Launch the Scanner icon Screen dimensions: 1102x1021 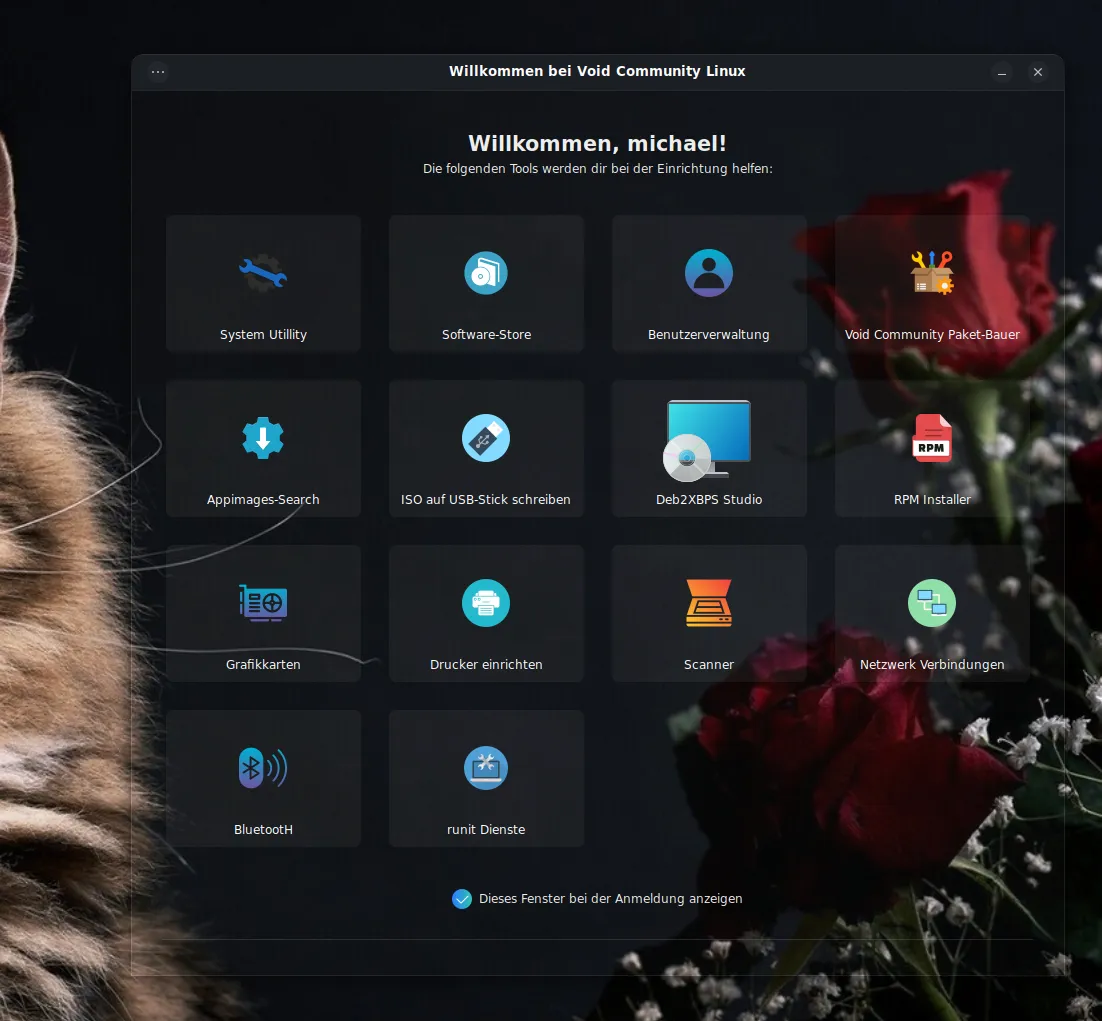(x=709, y=603)
